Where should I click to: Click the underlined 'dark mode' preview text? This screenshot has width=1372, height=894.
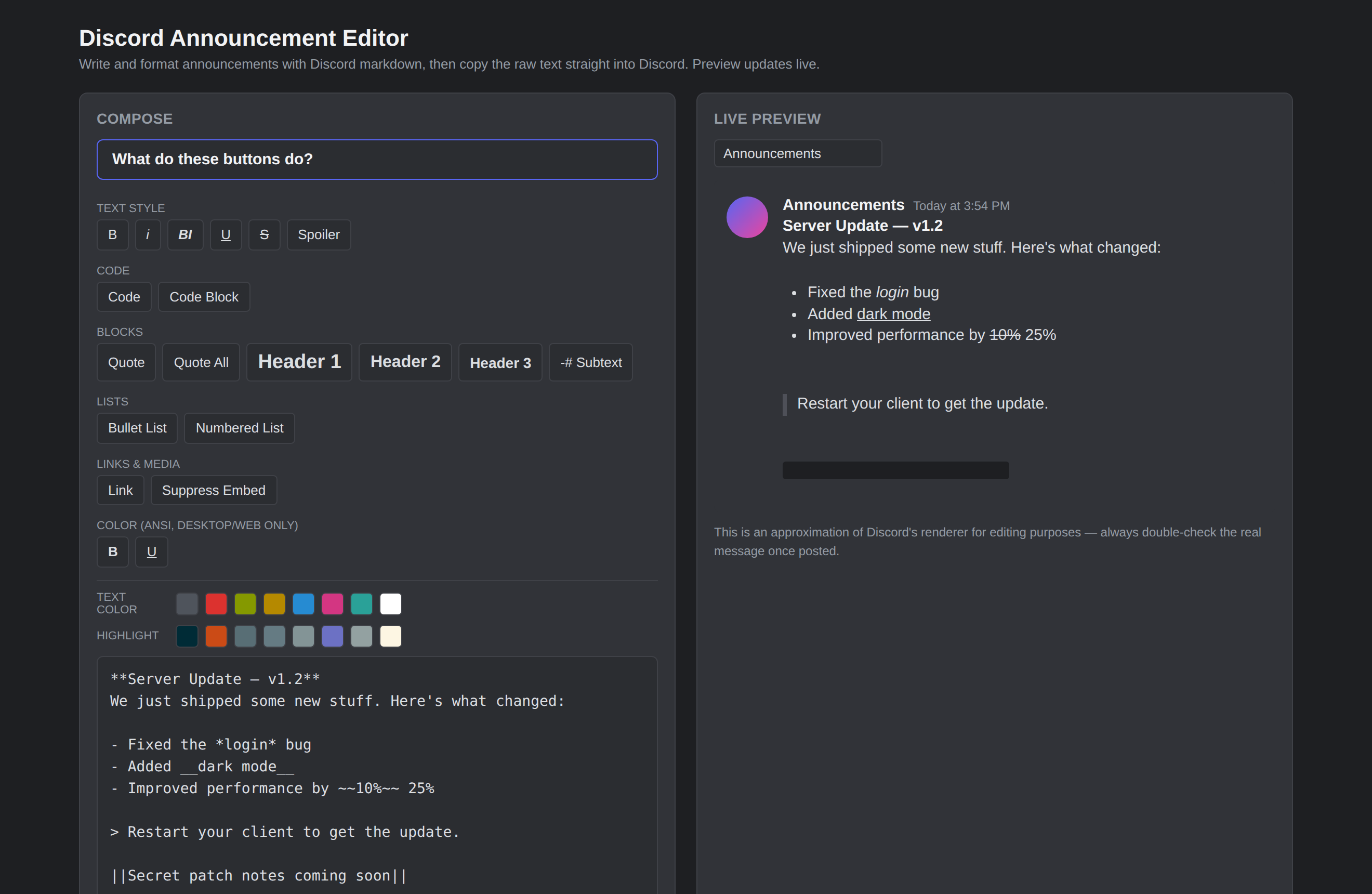893,313
